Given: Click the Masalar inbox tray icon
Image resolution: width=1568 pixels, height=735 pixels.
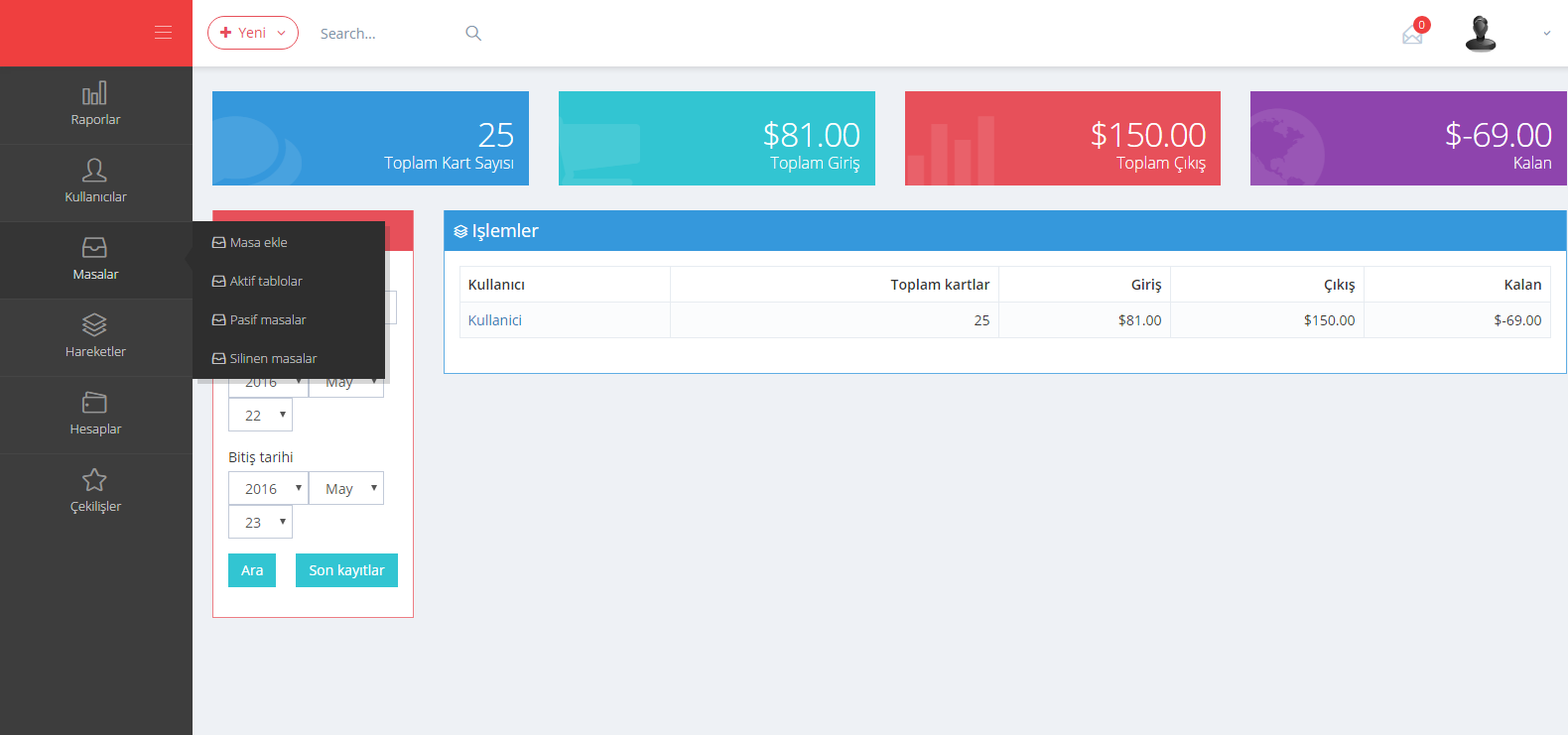Looking at the screenshot, I should (x=94, y=247).
